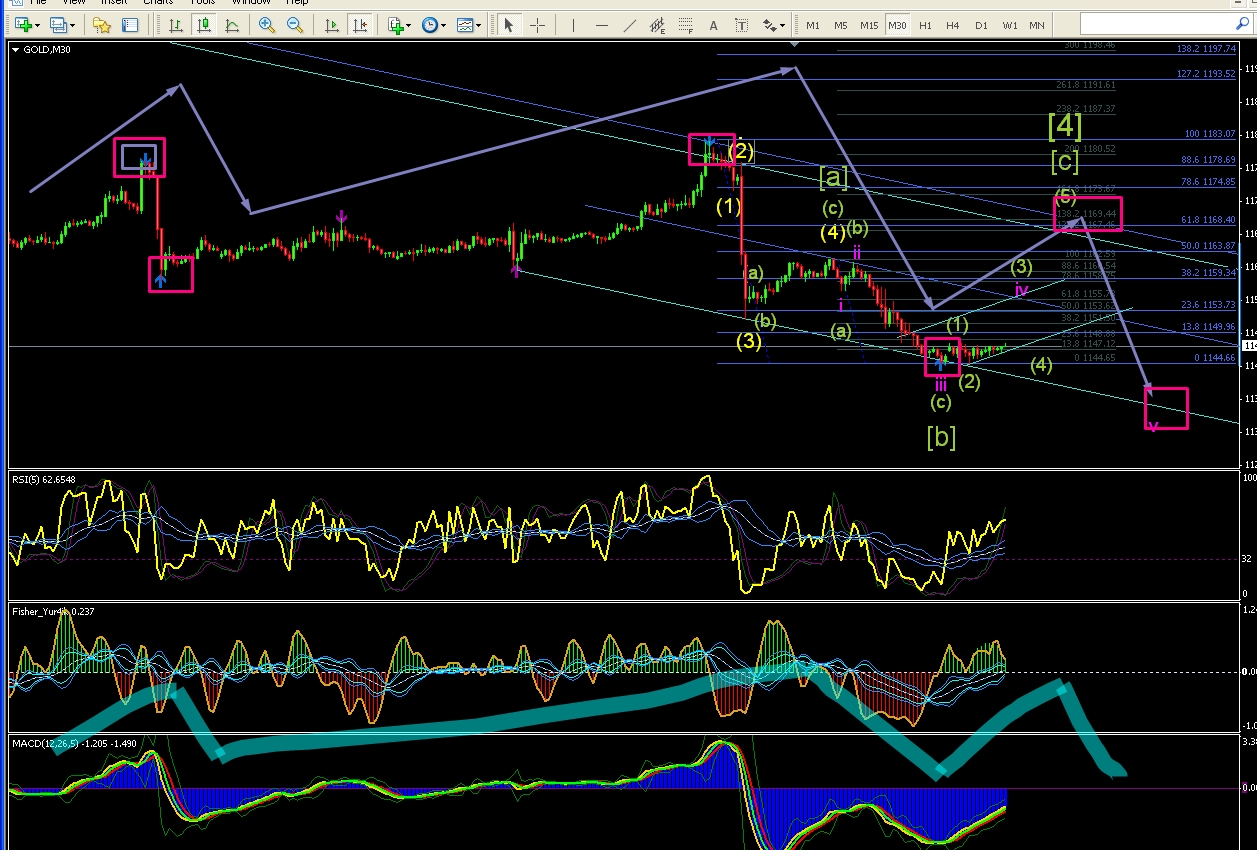Select the arrows drawing objects icon
The height and width of the screenshot is (850, 1257).
[x=770, y=25]
